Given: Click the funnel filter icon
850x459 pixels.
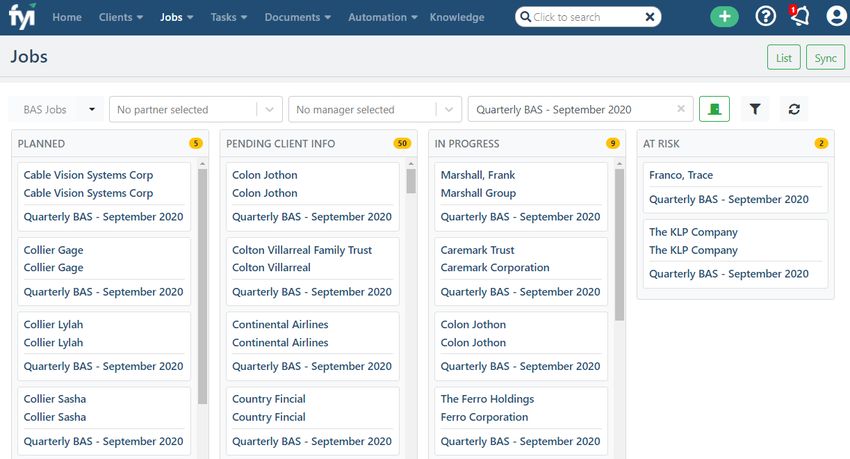Looking at the screenshot, I should click(x=755, y=109).
